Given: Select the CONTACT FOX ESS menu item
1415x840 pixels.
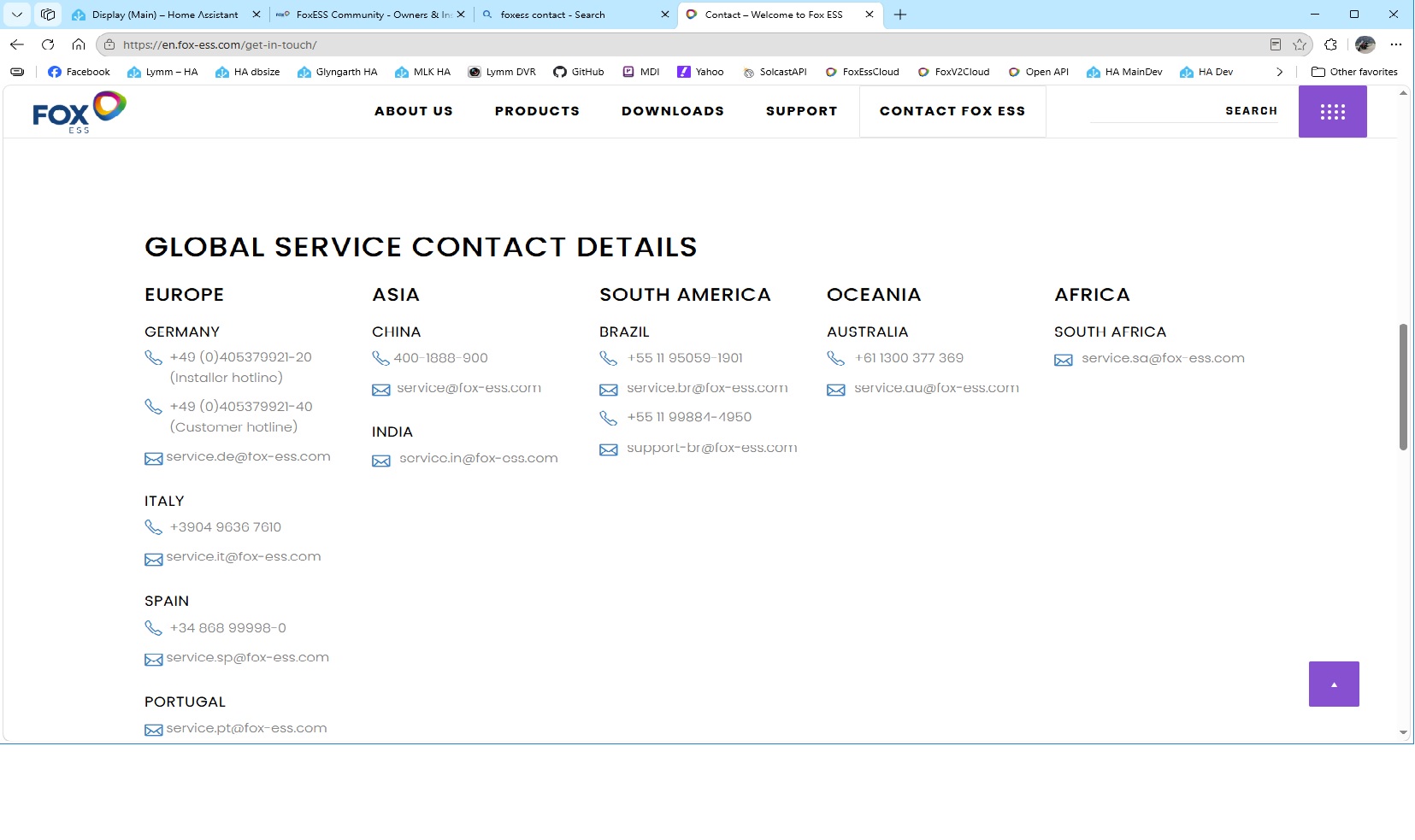Looking at the screenshot, I should click(952, 111).
